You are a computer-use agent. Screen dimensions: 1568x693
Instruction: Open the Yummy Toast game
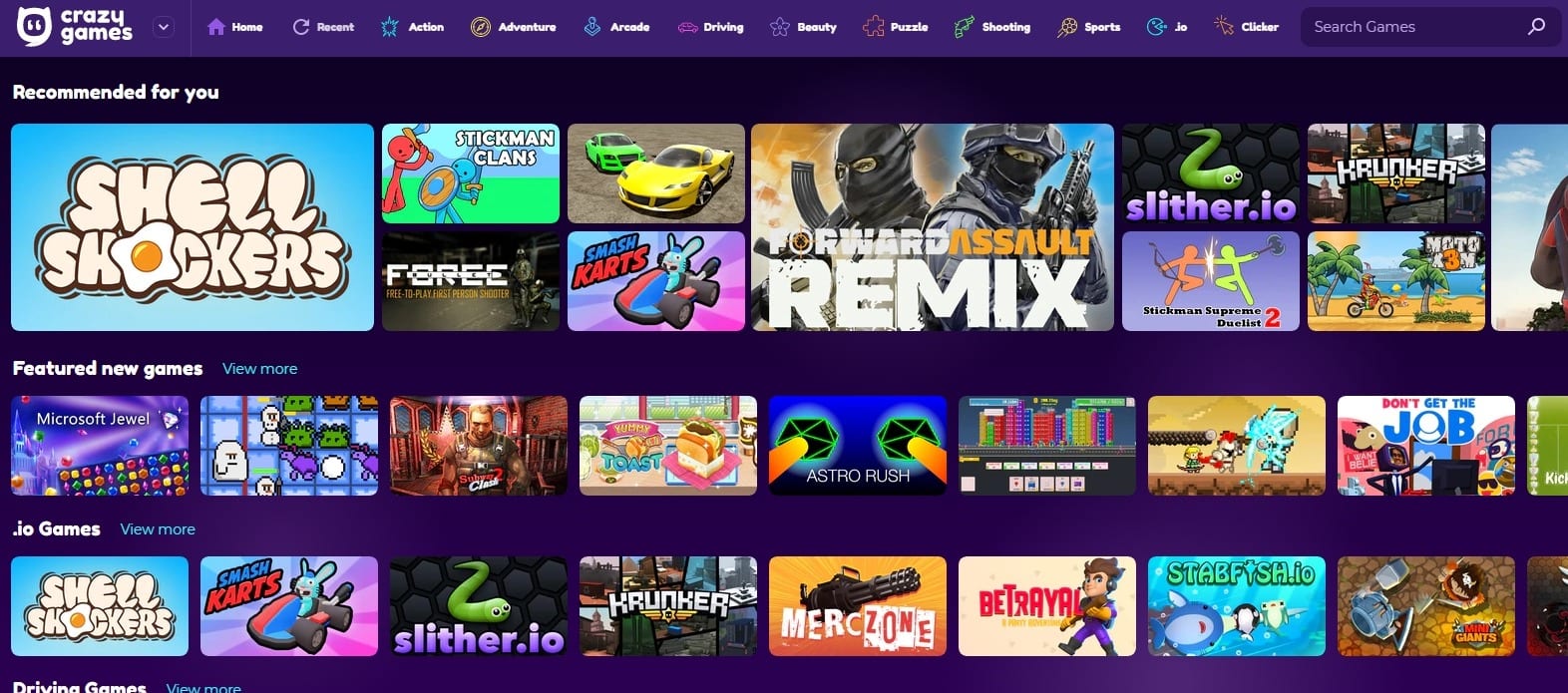668,446
